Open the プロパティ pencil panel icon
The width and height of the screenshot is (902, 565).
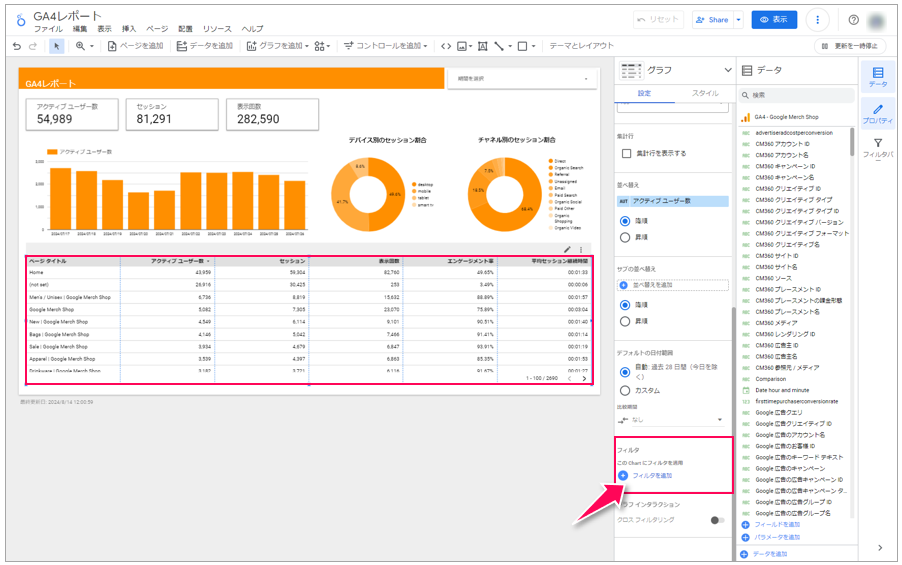coord(878,113)
